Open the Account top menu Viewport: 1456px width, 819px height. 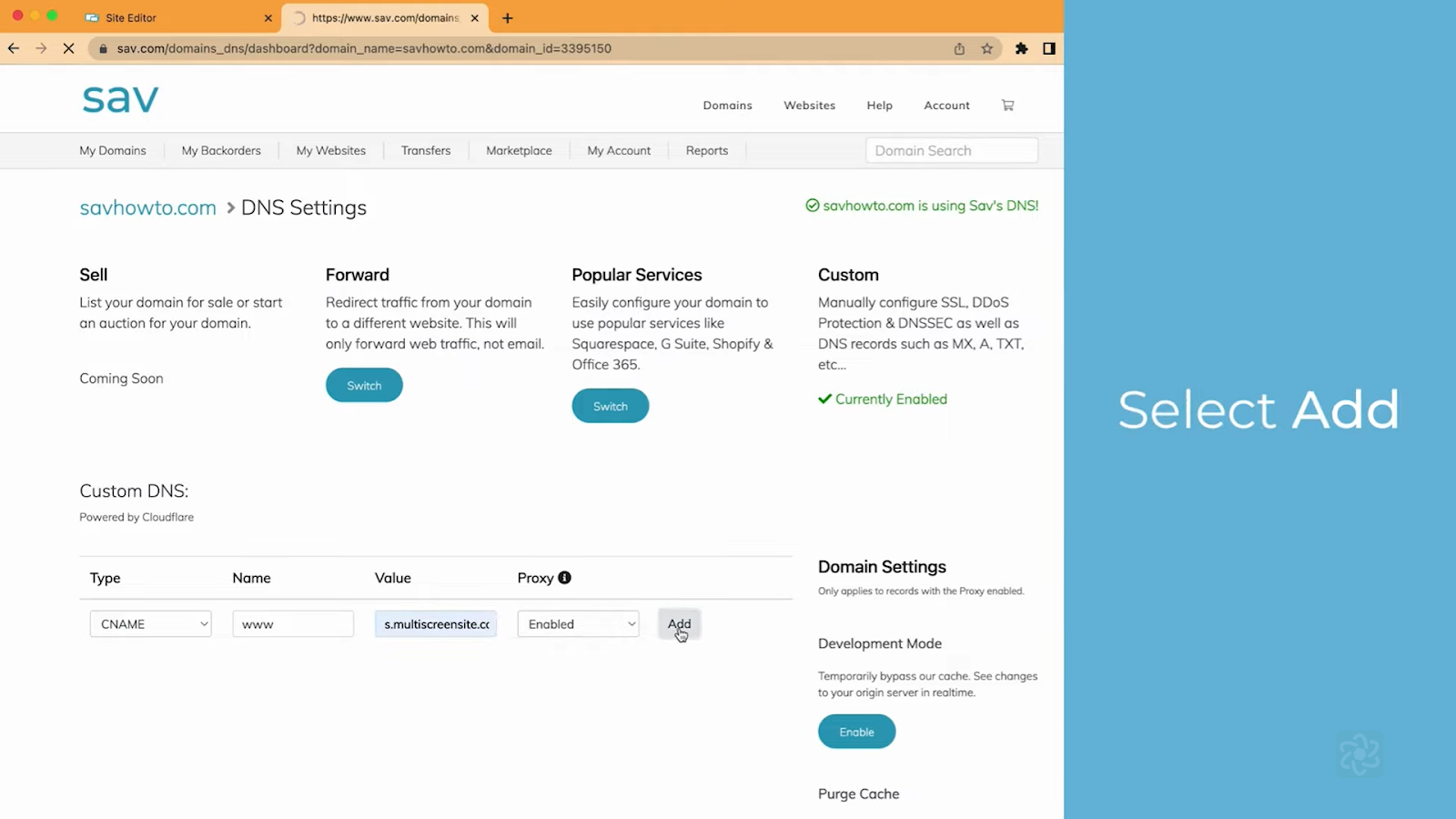pyautogui.click(x=946, y=106)
